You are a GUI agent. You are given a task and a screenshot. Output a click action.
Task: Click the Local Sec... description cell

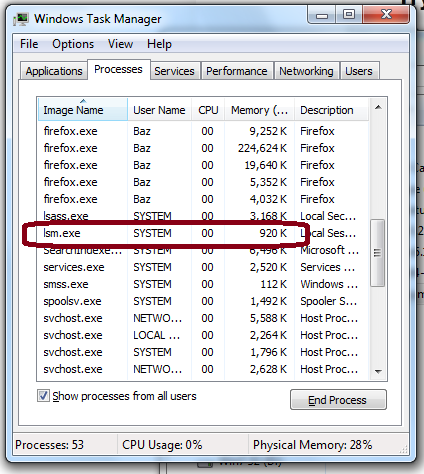pyautogui.click(x=328, y=216)
